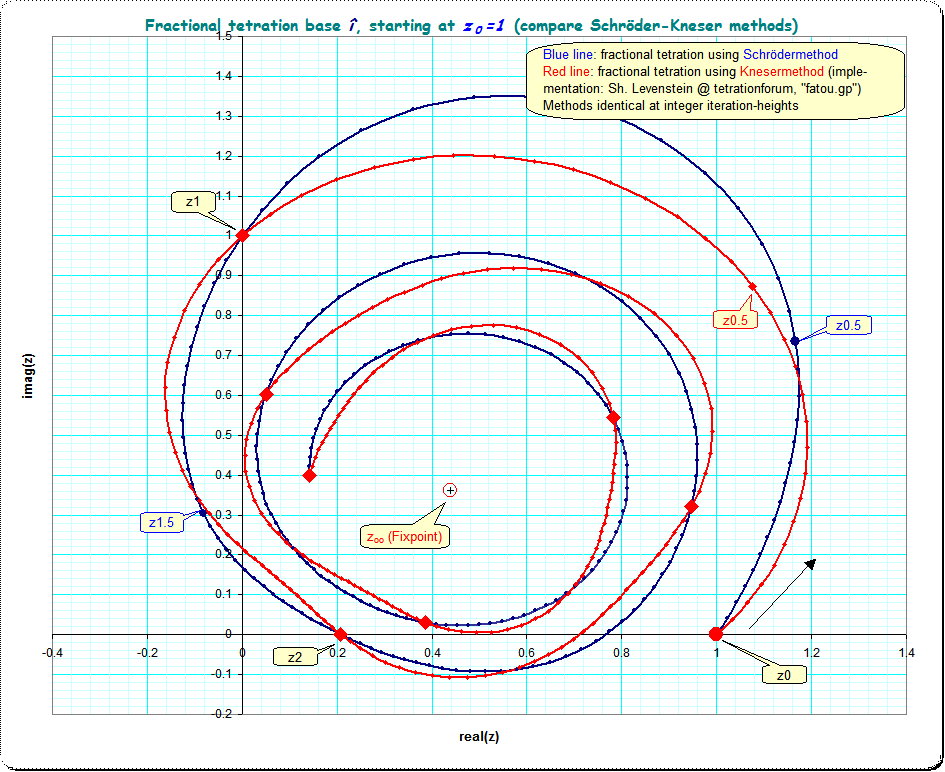Click the y-axis tick label 1.3
The width and height of the screenshot is (945, 772).
224,116
